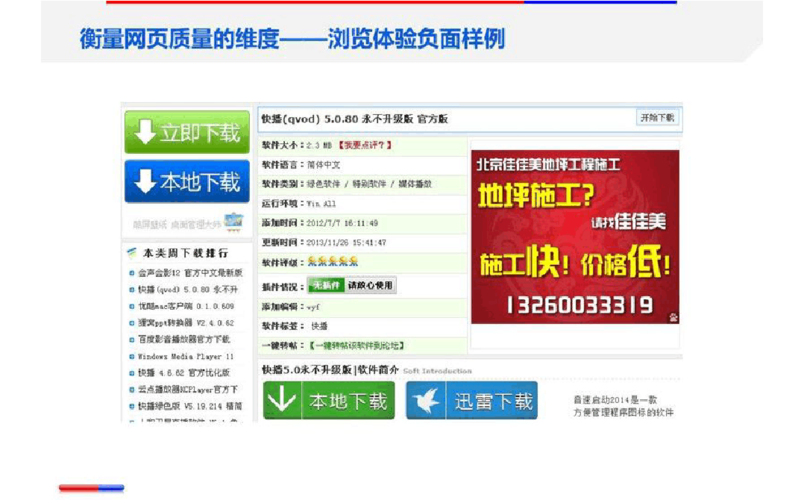Open 百度影音播放器官方下载 in ranking list
801x500 pixels.
click(x=184, y=340)
